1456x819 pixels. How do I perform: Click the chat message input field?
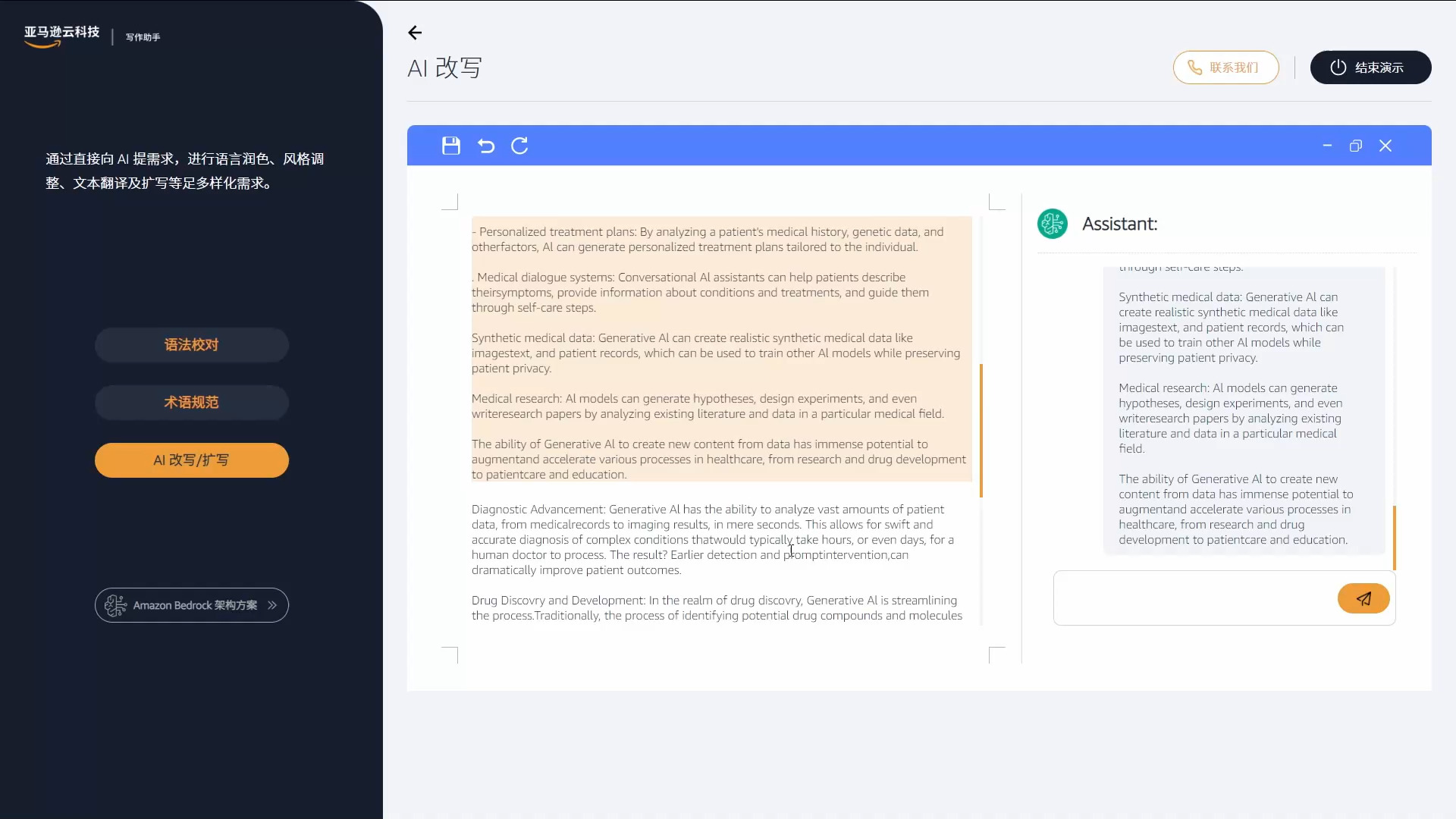[x=1191, y=598]
